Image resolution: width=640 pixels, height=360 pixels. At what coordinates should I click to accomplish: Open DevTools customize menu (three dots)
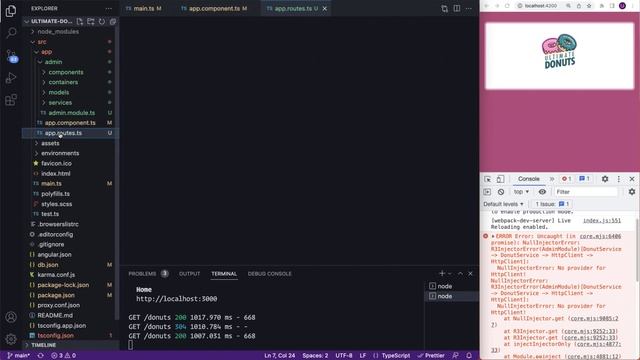point(619,179)
